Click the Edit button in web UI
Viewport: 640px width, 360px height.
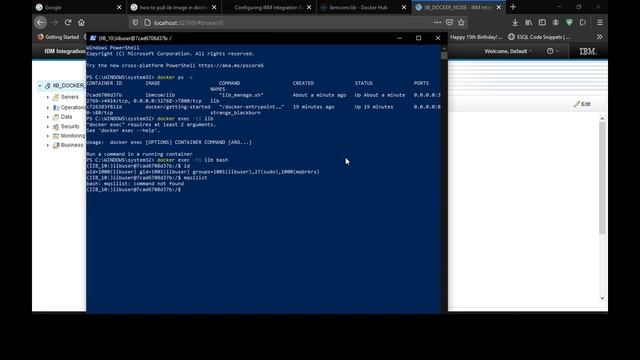click(582, 104)
